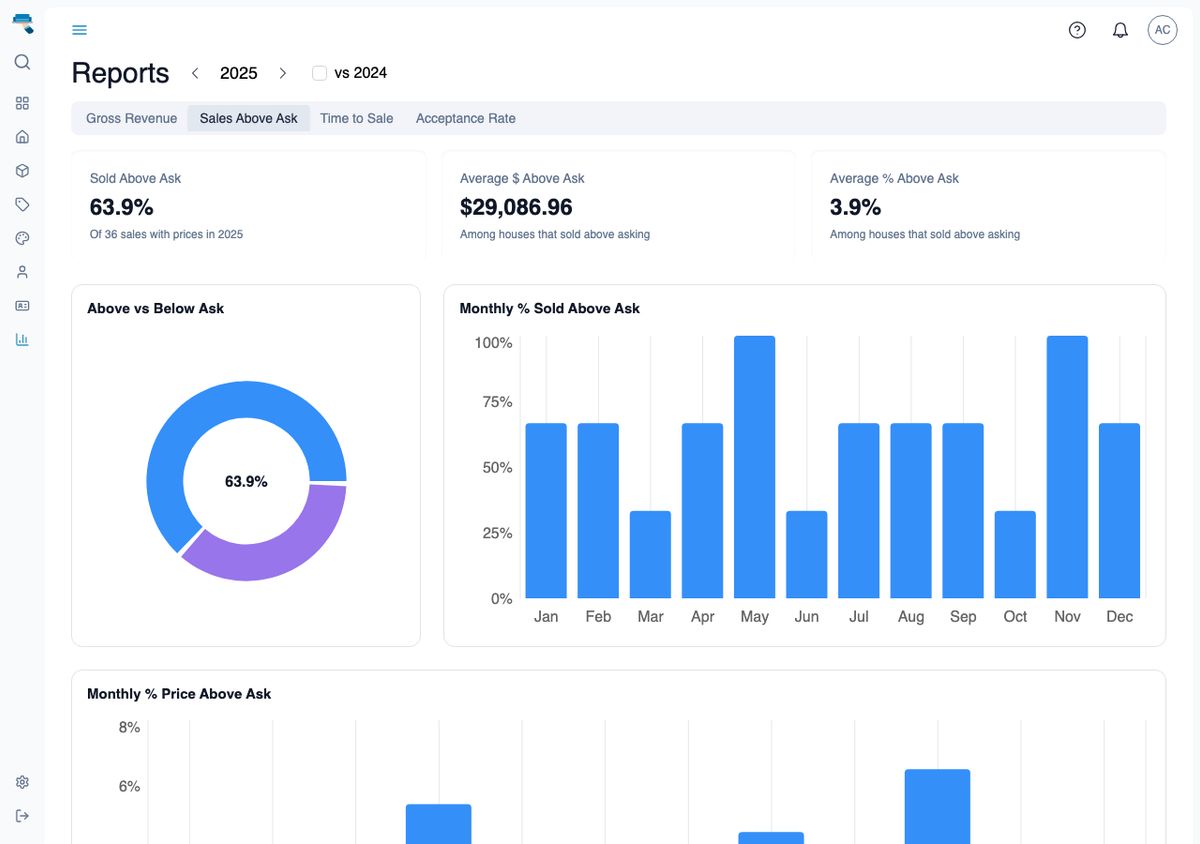This screenshot has width=1200, height=844.
Task: Click the Reports heading
Action: point(120,73)
